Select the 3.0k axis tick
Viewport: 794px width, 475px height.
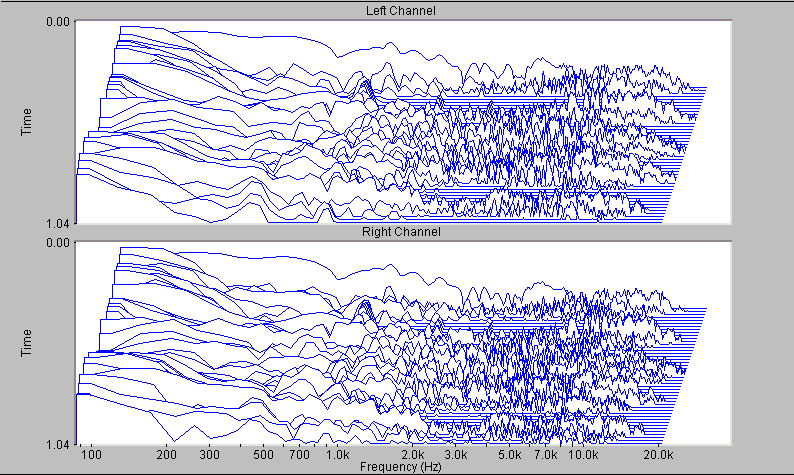pos(458,455)
